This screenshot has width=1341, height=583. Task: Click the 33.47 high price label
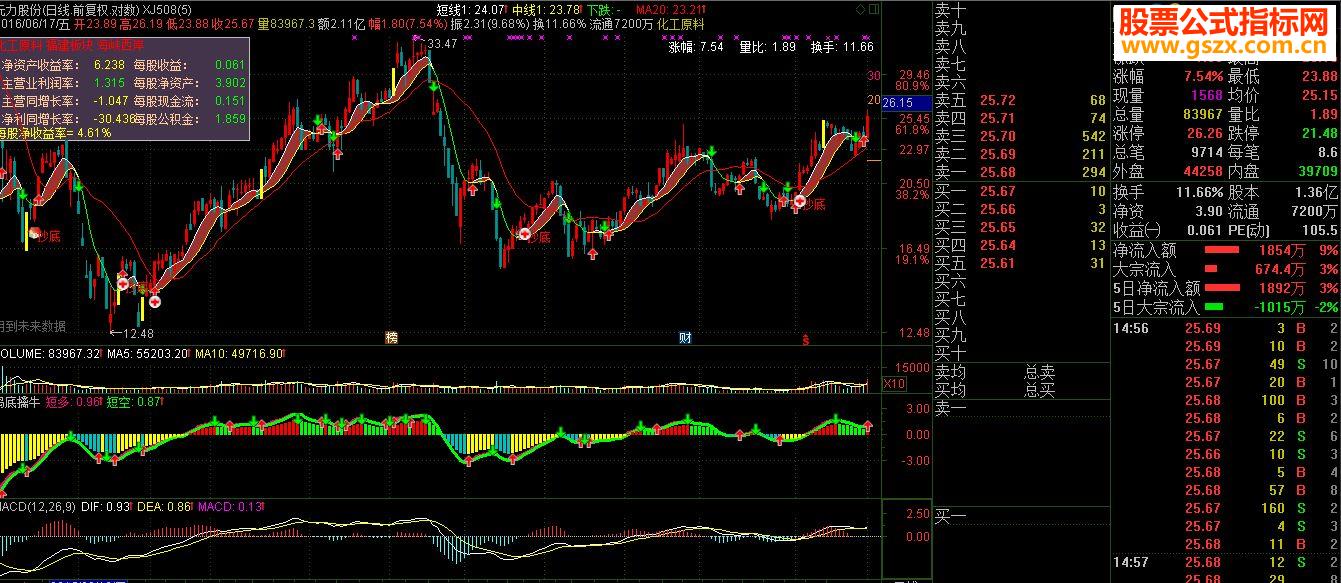click(441, 44)
